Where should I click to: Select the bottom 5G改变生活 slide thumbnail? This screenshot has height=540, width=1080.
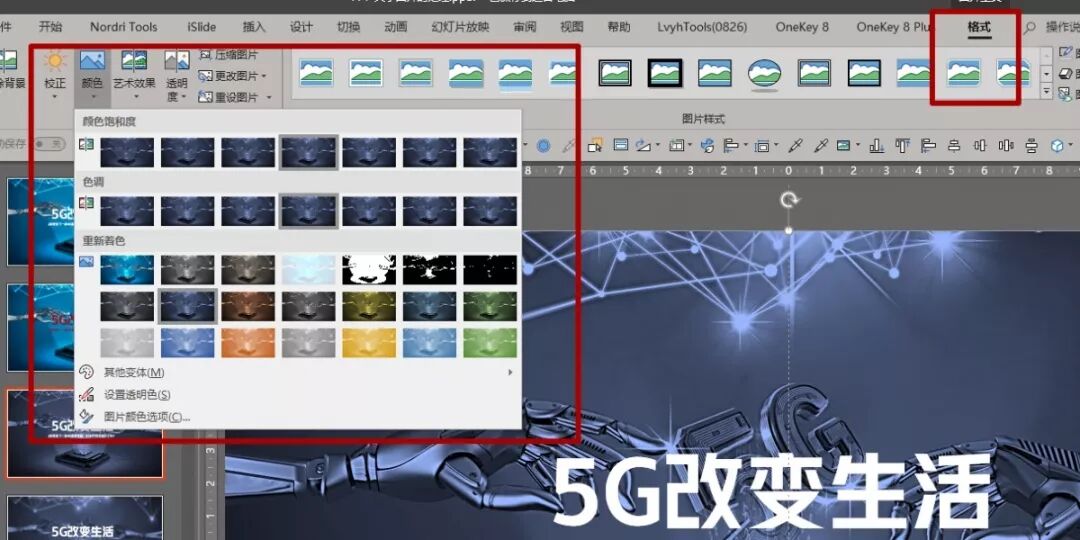click(85, 518)
